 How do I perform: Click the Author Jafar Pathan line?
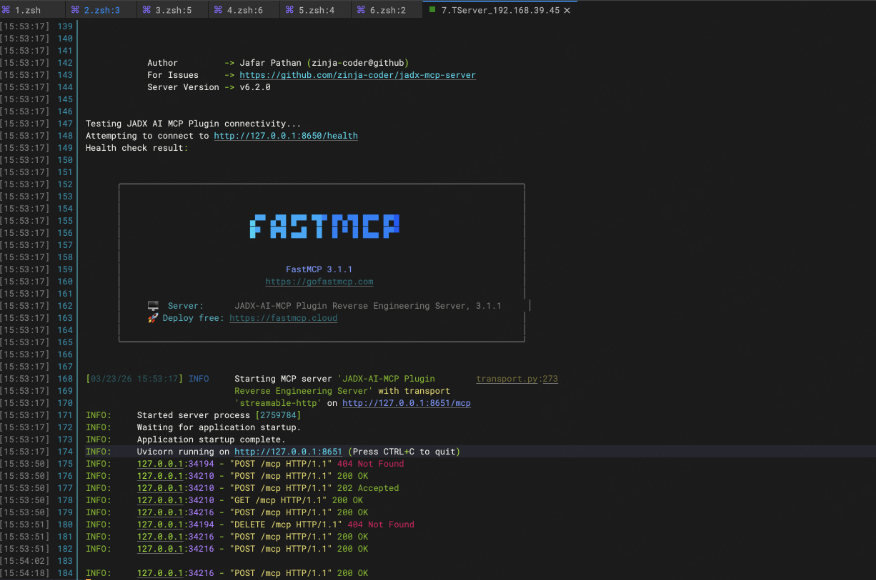click(278, 63)
